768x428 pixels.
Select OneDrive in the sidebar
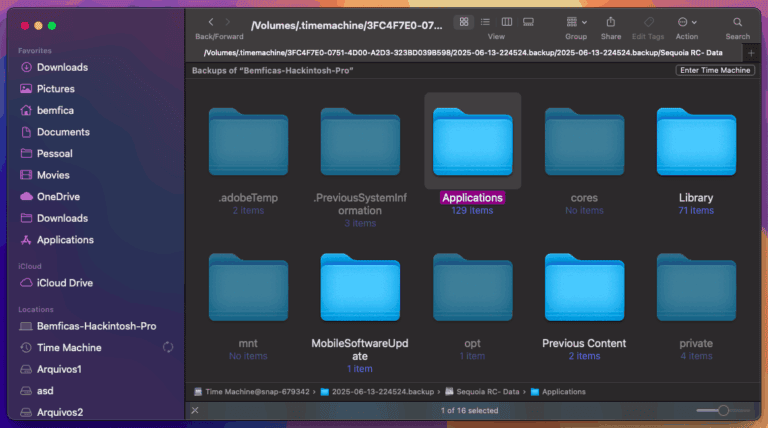(x=58, y=196)
